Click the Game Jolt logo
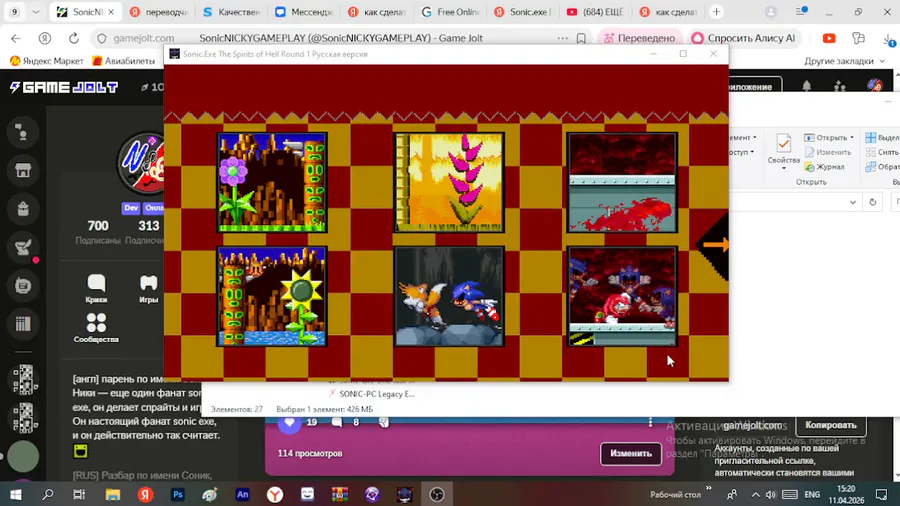 (x=64, y=87)
